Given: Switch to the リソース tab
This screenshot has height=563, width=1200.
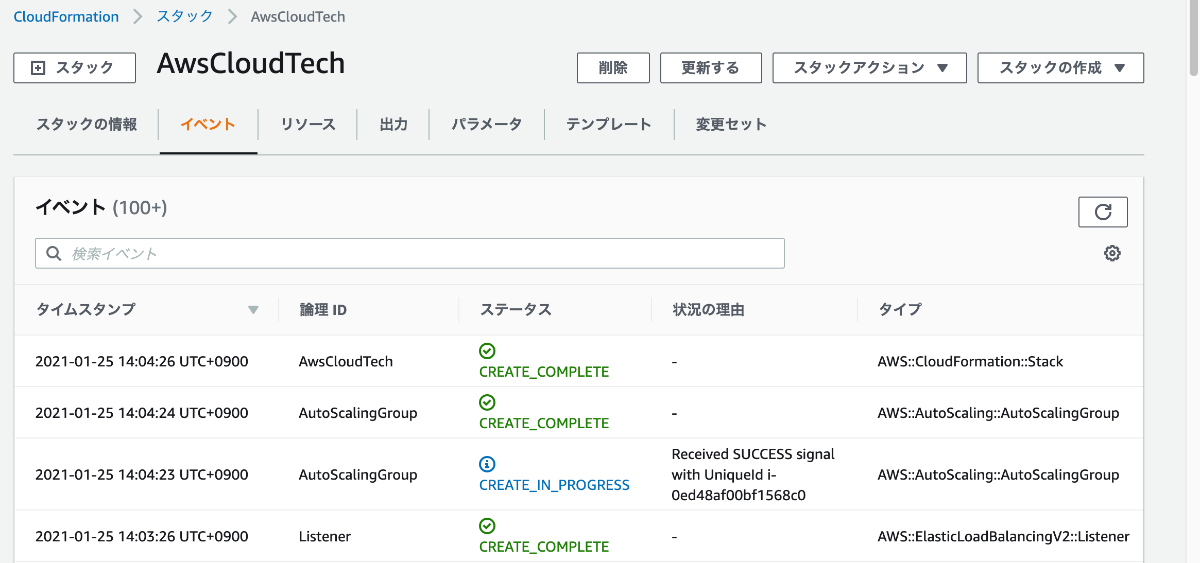Looking at the screenshot, I should (308, 125).
